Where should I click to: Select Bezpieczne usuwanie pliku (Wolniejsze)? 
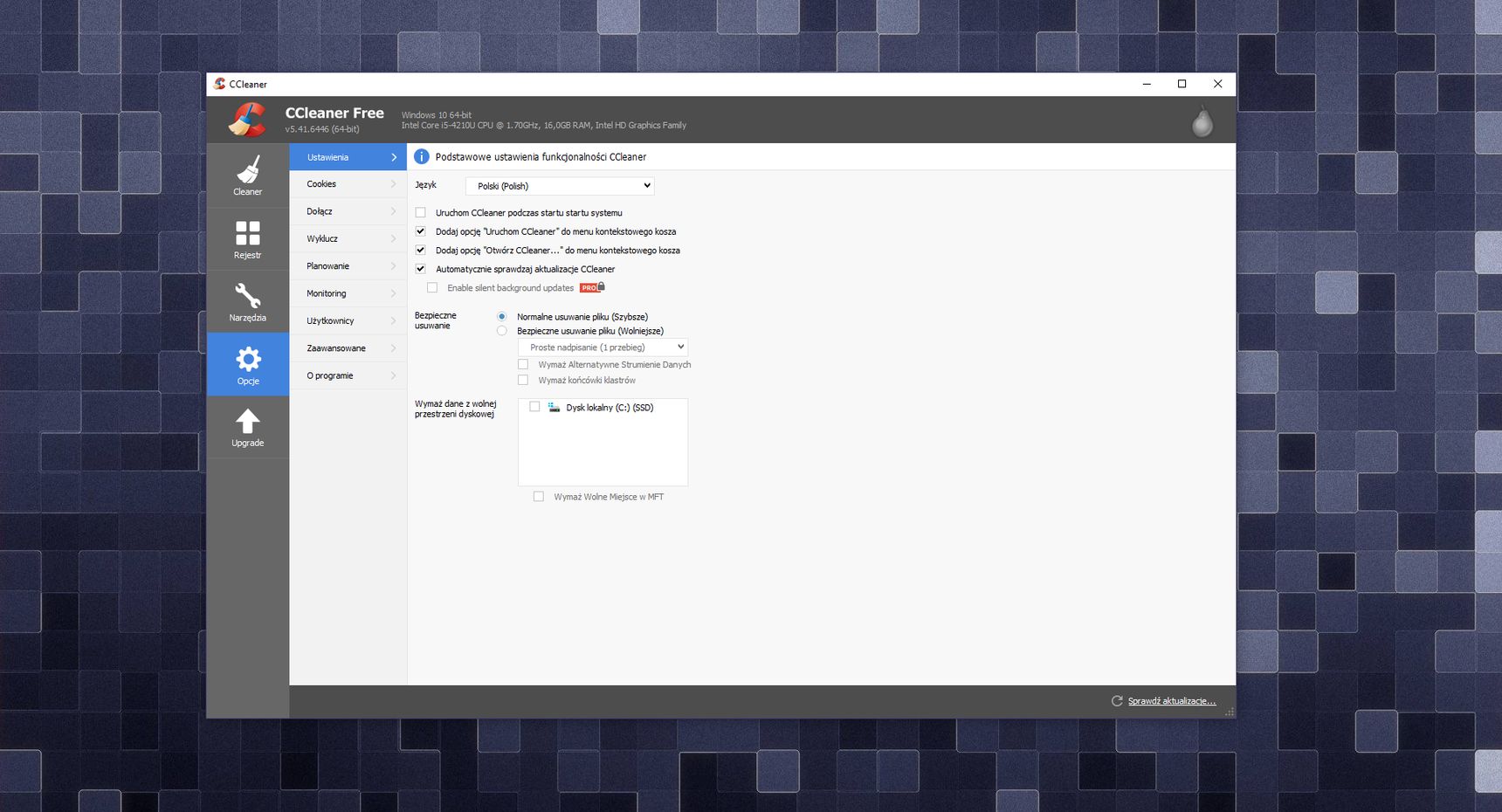[x=501, y=331]
